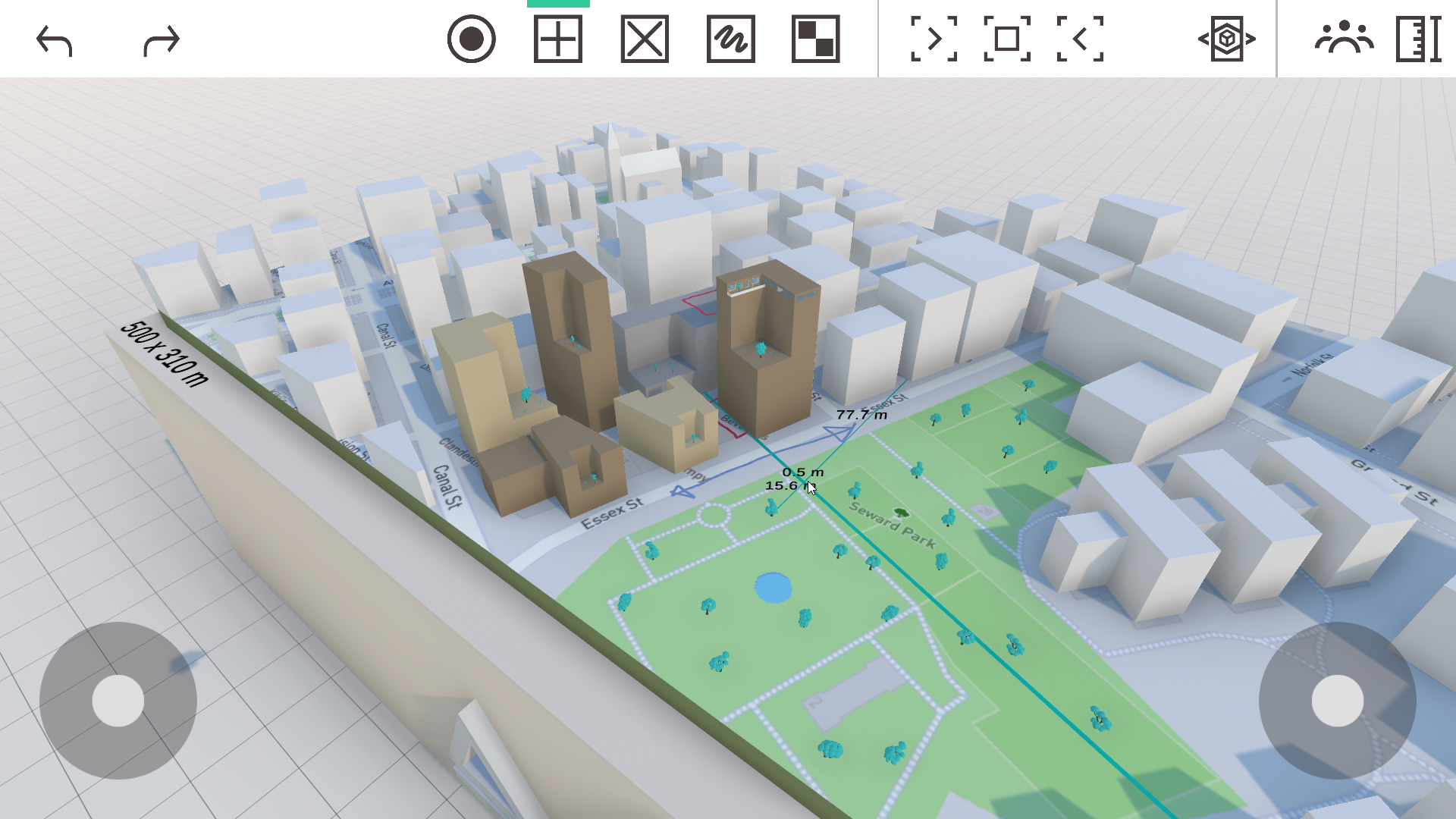Select the add building plus tool
This screenshot has width=1456, height=819.
(558, 39)
